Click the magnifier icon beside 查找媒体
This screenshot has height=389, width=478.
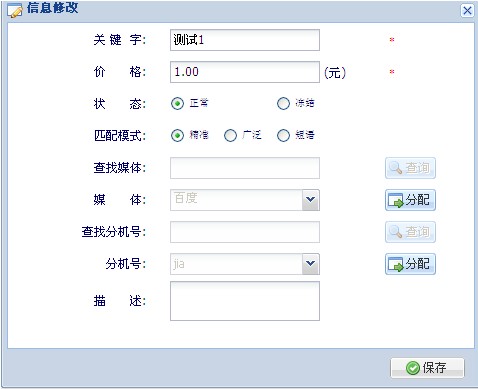(395, 168)
